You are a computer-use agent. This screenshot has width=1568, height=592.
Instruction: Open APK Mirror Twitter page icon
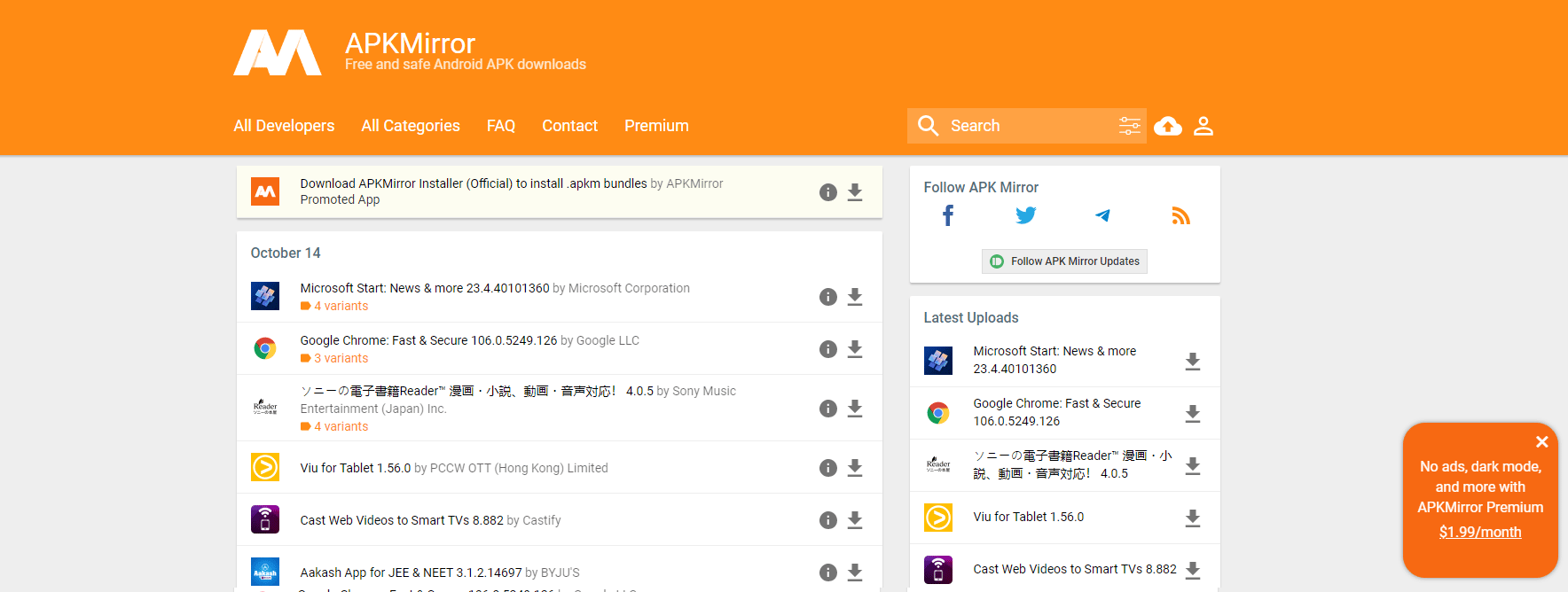(x=1026, y=215)
